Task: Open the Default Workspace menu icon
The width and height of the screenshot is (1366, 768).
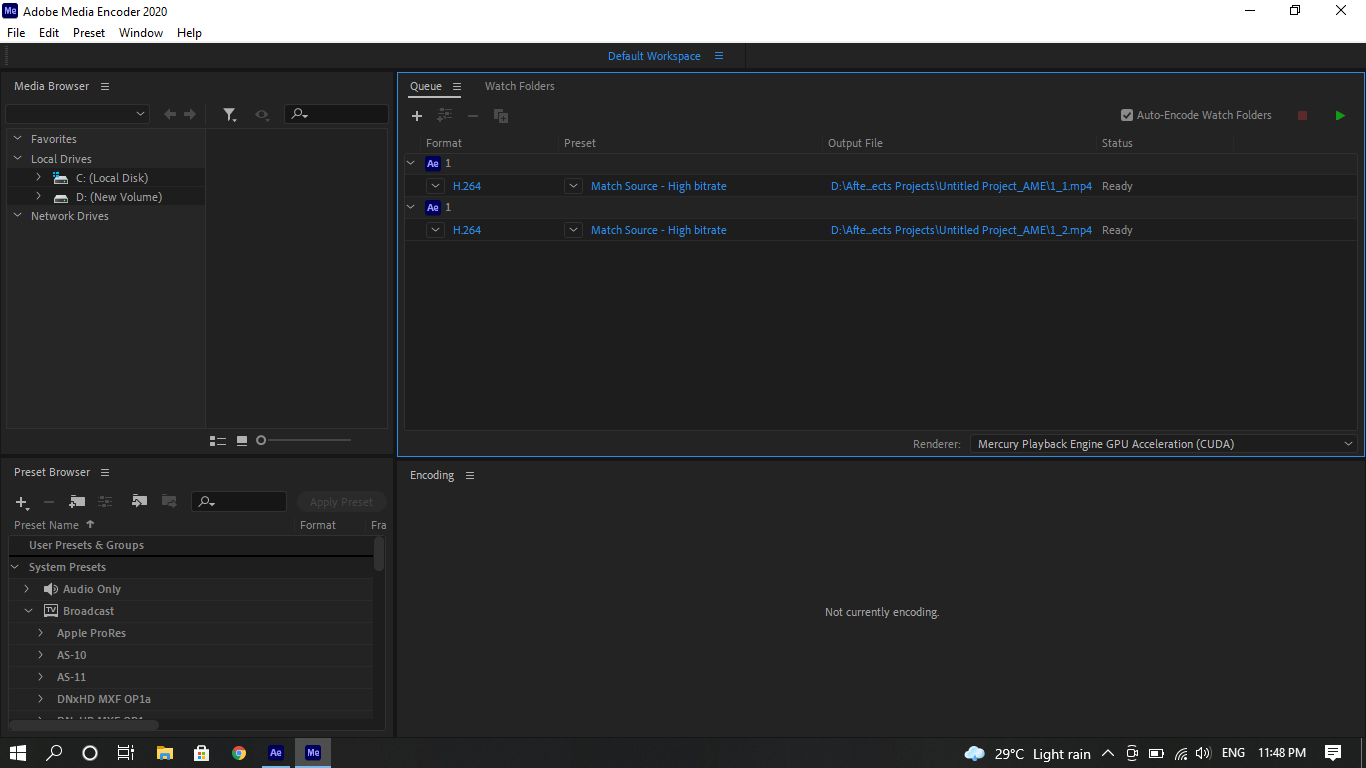Action: point(719,56)
